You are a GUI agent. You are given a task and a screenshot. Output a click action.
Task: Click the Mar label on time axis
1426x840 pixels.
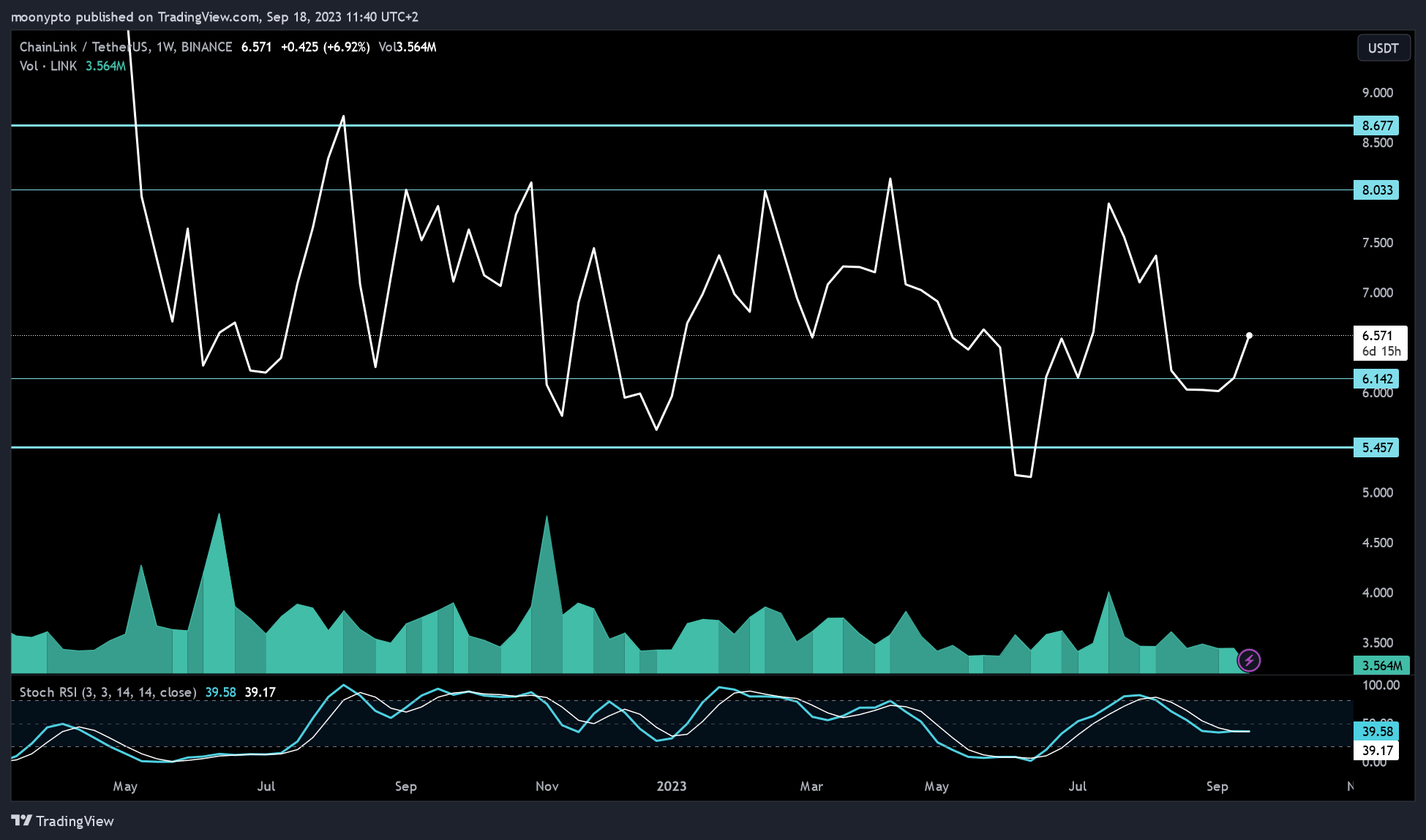click(x=811, y=787)
